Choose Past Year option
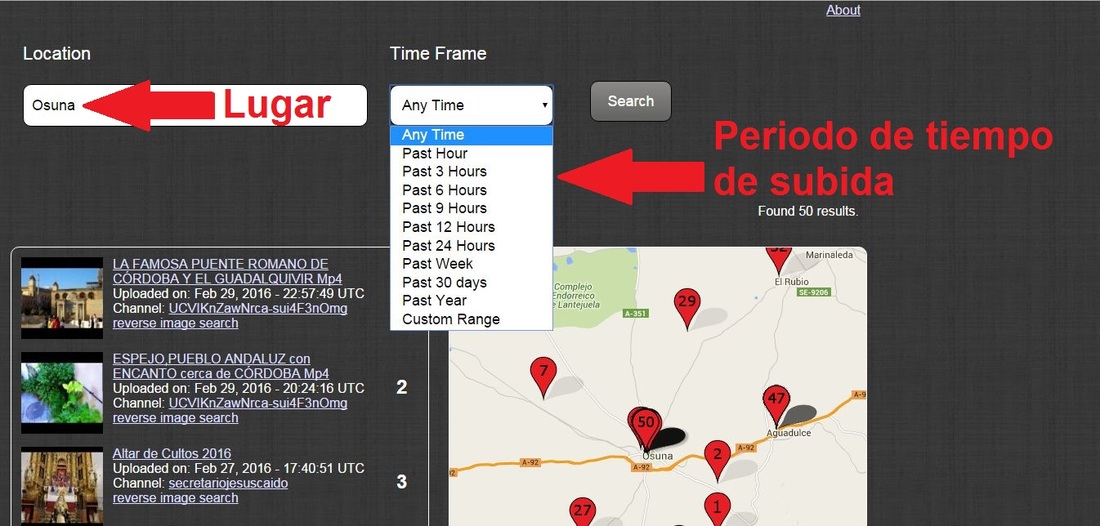 pos(471,301)
